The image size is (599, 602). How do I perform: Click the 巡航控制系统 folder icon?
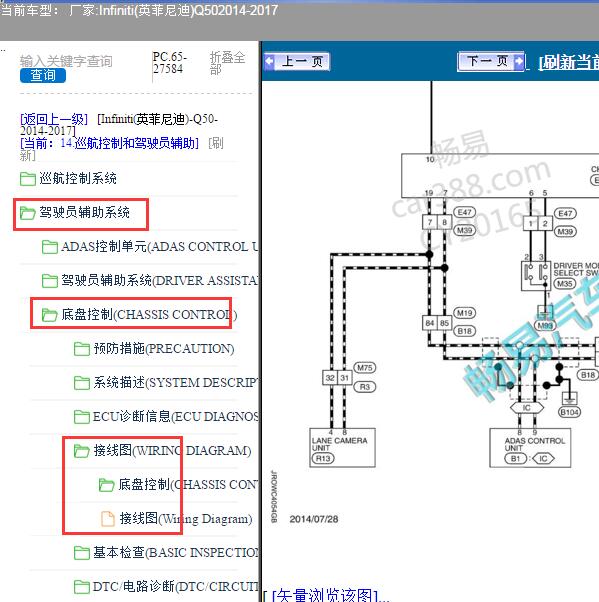pyautogui.click(x=28, y=179)
